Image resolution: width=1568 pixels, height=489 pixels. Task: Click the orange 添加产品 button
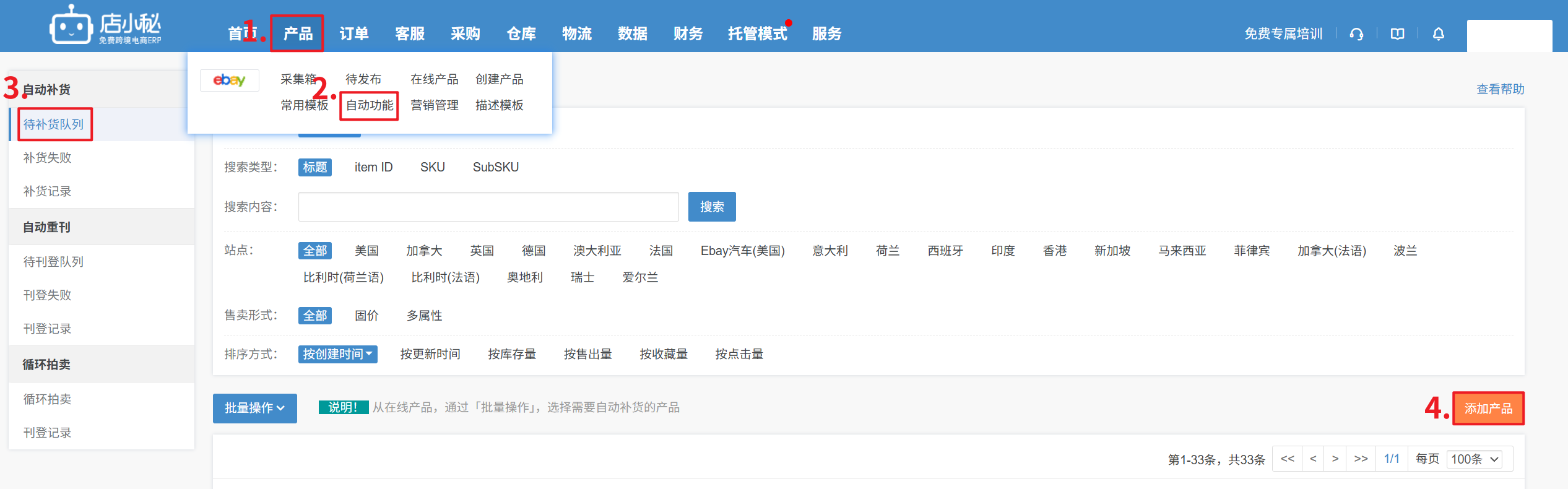click(1488, 409)
